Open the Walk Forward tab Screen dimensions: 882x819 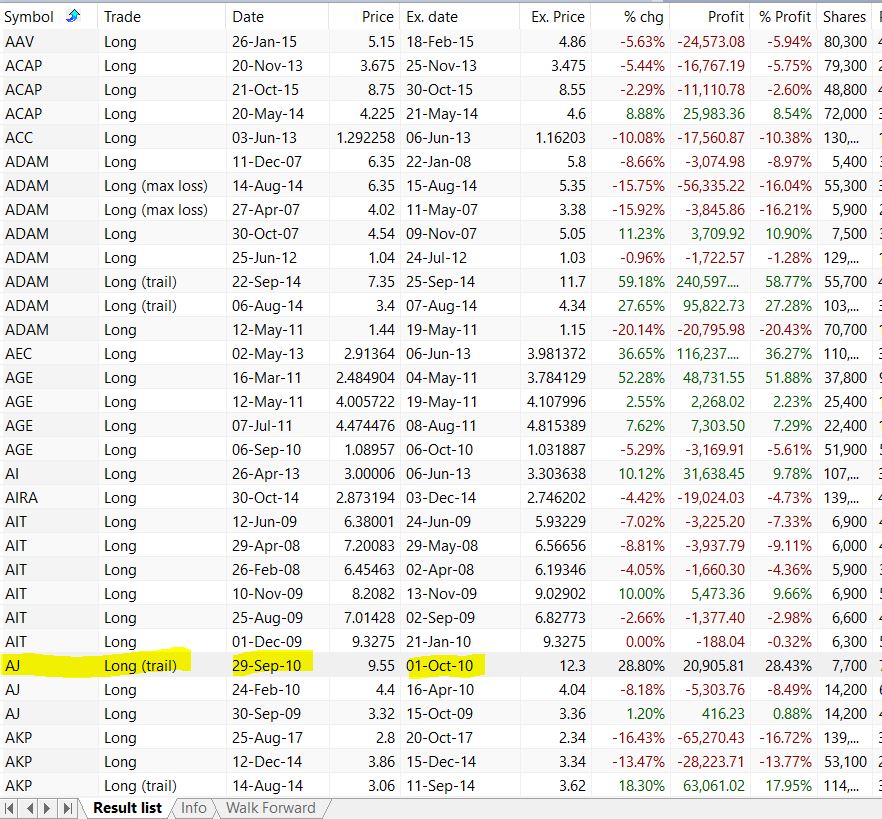[269, 807]
